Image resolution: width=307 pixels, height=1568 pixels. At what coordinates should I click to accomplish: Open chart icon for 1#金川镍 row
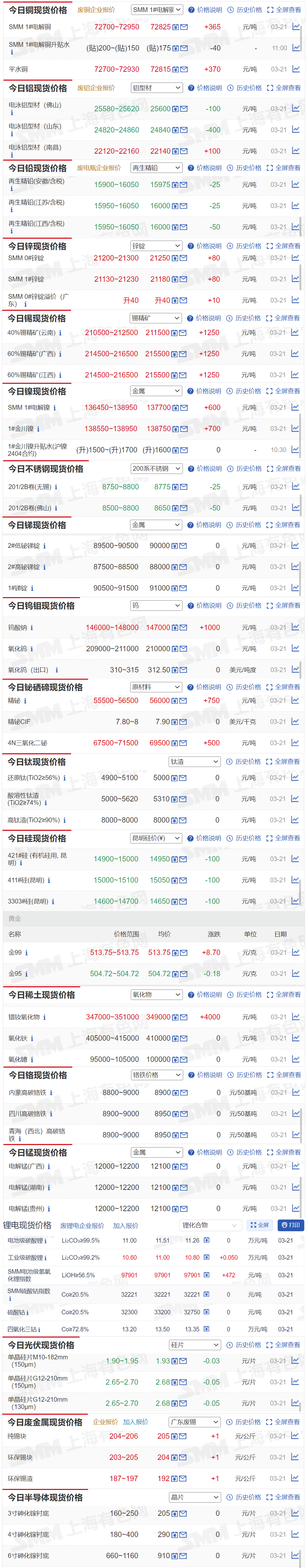tap(295, 429)
